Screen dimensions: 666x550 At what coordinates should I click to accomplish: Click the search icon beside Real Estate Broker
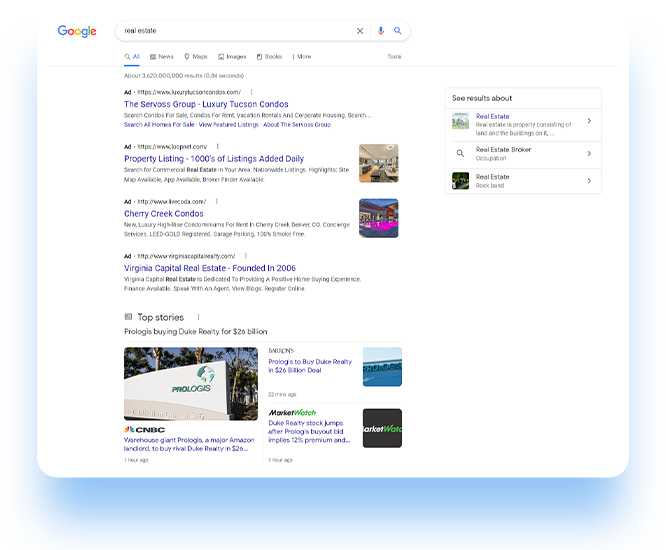460,153
